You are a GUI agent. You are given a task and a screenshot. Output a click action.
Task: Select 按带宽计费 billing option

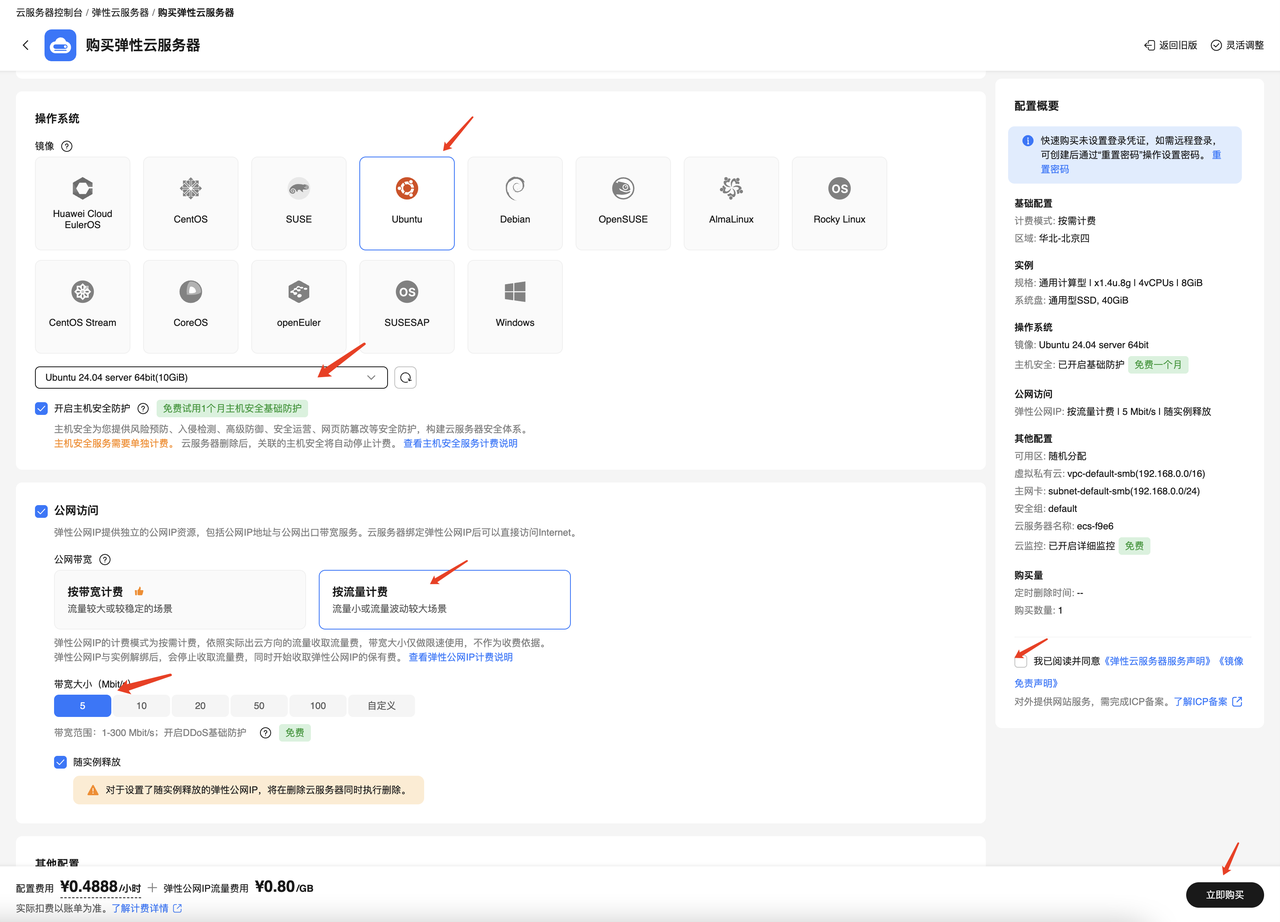[x=180, y=600]
